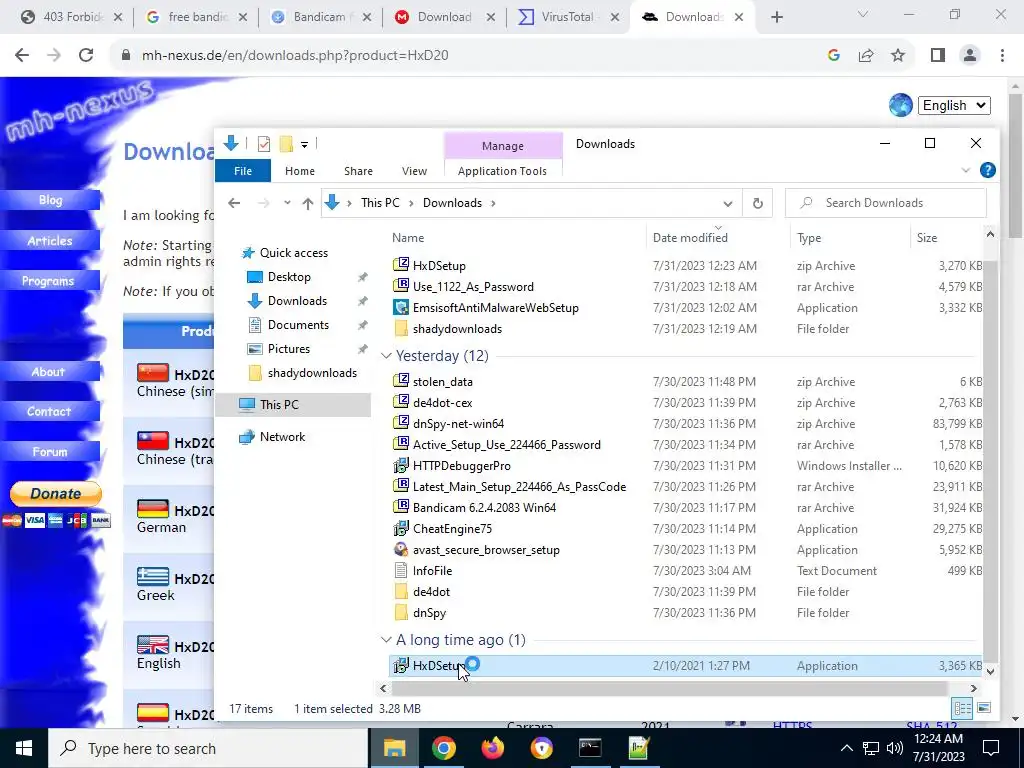Reload the Chrome page

pyautogui.click(x=86, y=55)
